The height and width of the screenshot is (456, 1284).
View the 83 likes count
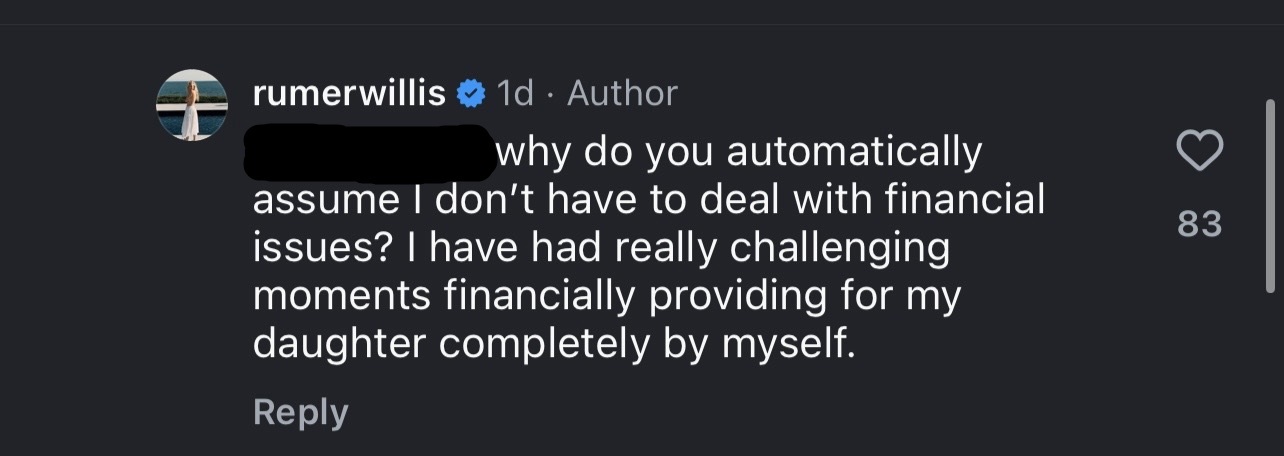coord(1199,224)
